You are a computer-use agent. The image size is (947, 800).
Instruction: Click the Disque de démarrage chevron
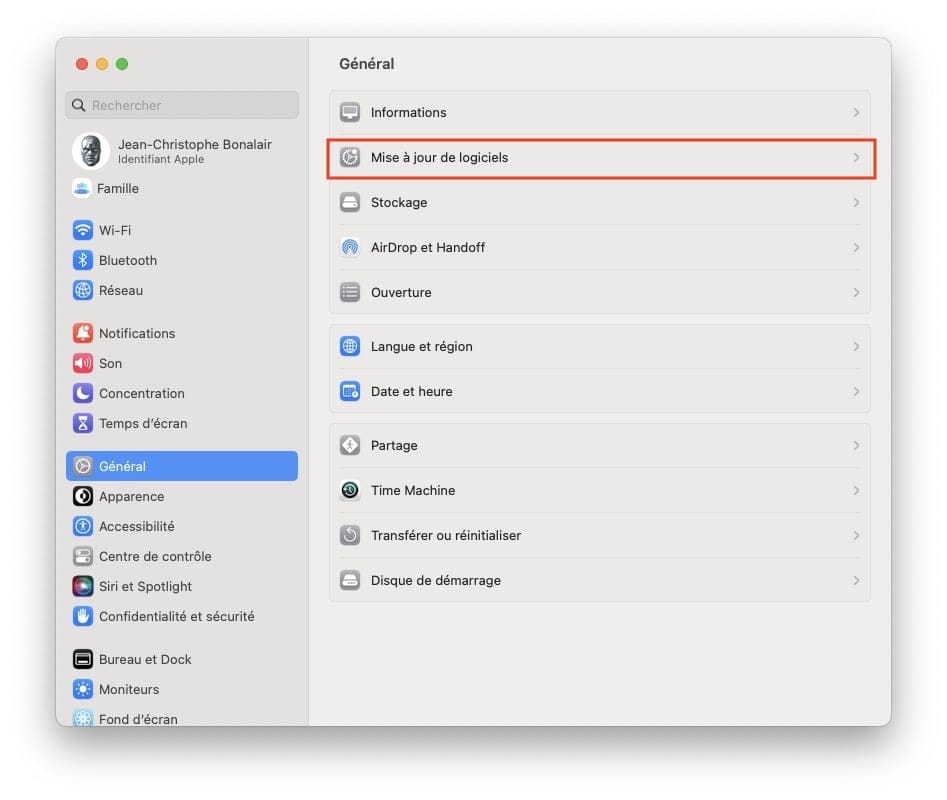[x=856, y=580]
